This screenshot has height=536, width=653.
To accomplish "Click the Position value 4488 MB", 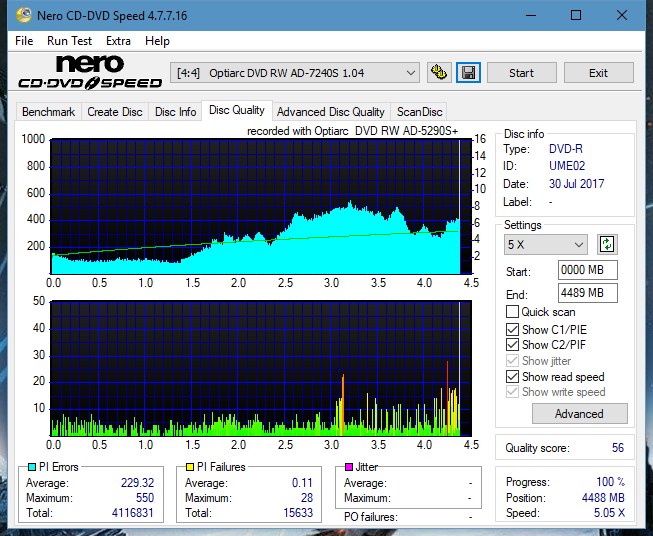I will [603, 498].
